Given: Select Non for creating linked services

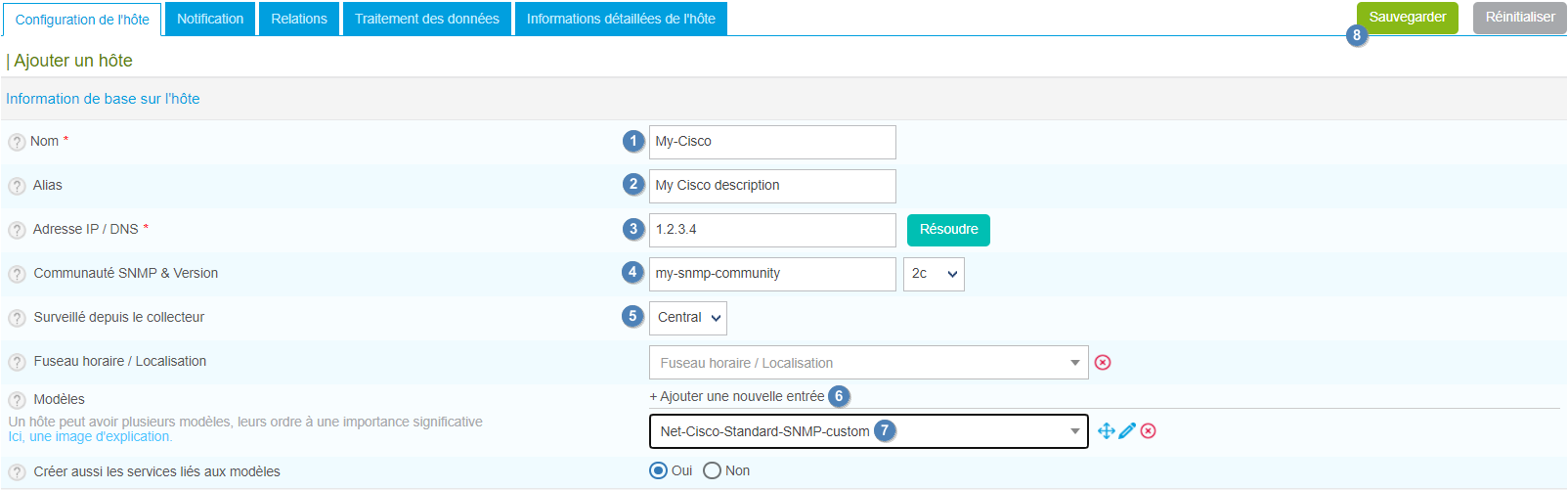Looking at the screenshot, I should point(713,471).
